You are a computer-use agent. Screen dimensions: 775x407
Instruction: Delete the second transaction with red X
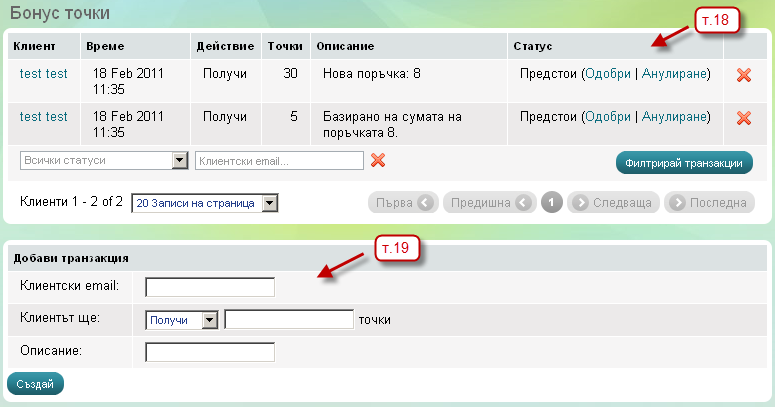(x=743, y=118)
